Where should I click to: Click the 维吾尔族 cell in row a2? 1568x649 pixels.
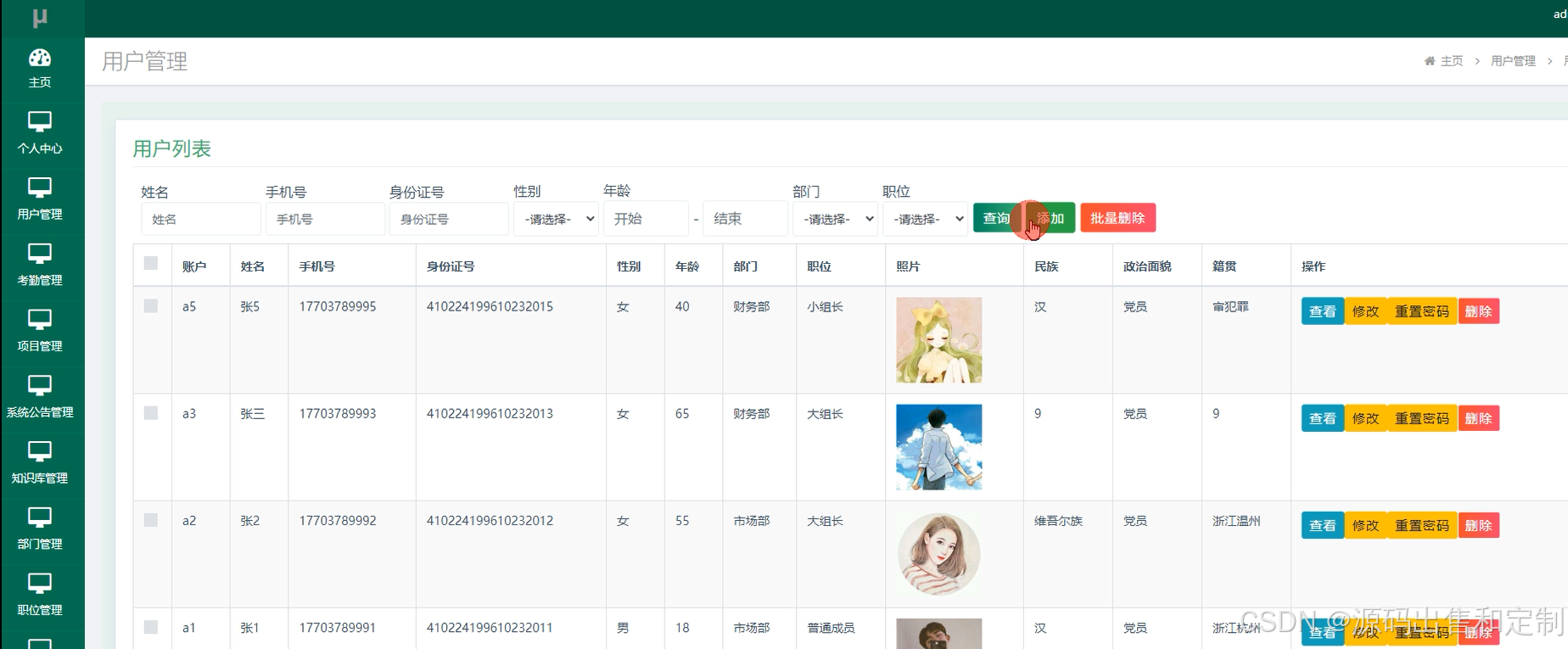[x=1058, y=521]
